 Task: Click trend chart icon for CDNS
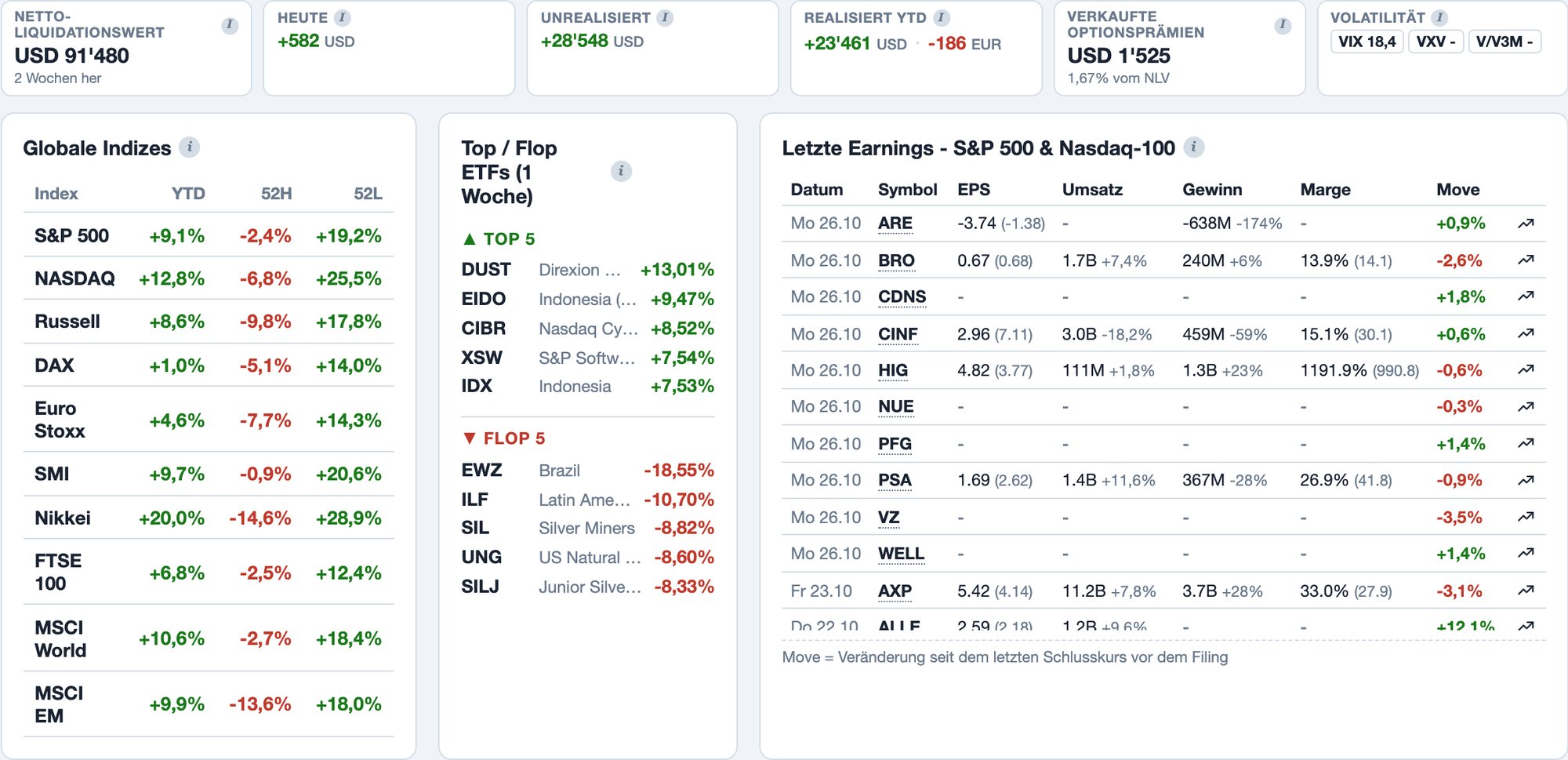coord(1526,296)
